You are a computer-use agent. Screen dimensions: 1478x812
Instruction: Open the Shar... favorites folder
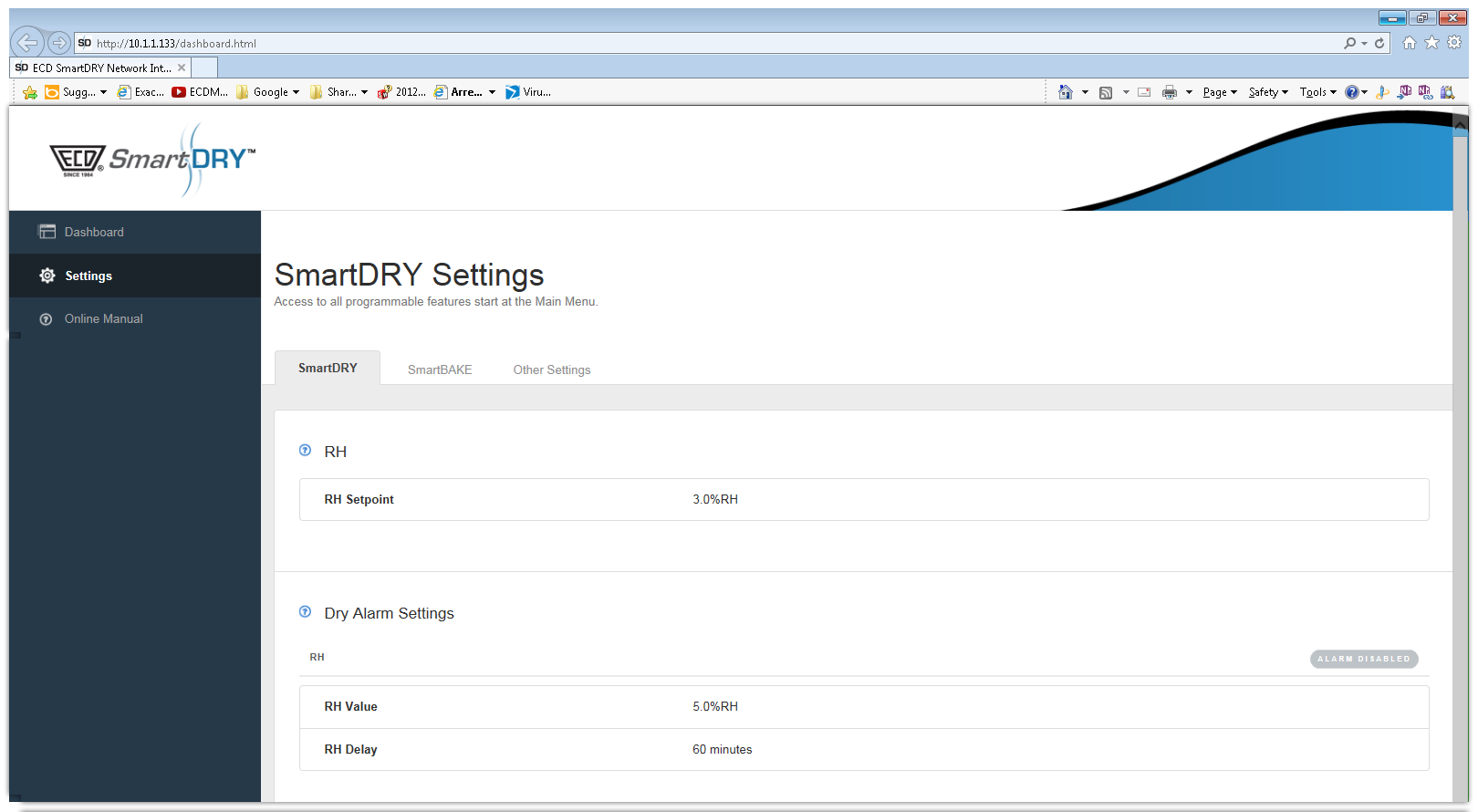pyautogui.click(x=338, y=92)
